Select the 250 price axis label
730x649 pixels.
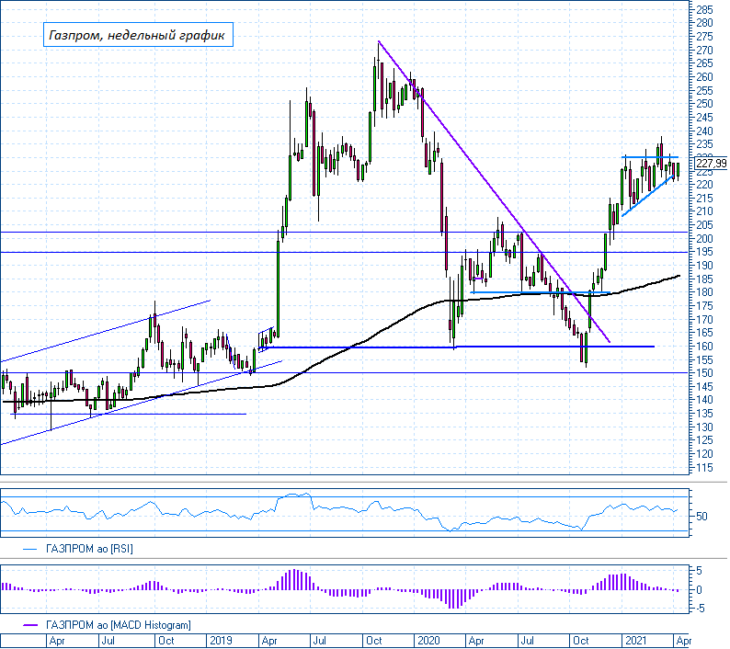704,104
